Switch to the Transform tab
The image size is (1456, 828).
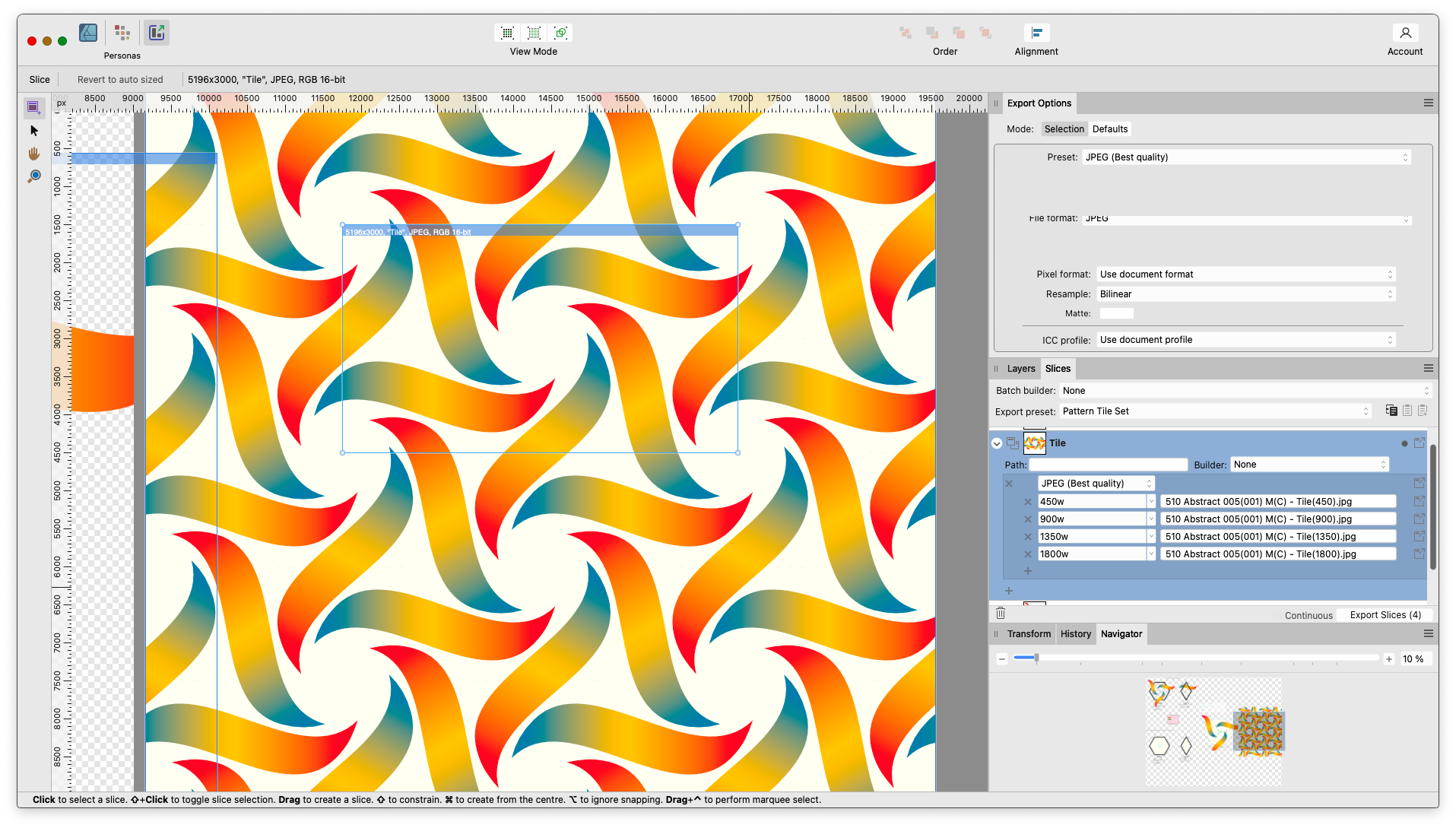[1029, 634]
